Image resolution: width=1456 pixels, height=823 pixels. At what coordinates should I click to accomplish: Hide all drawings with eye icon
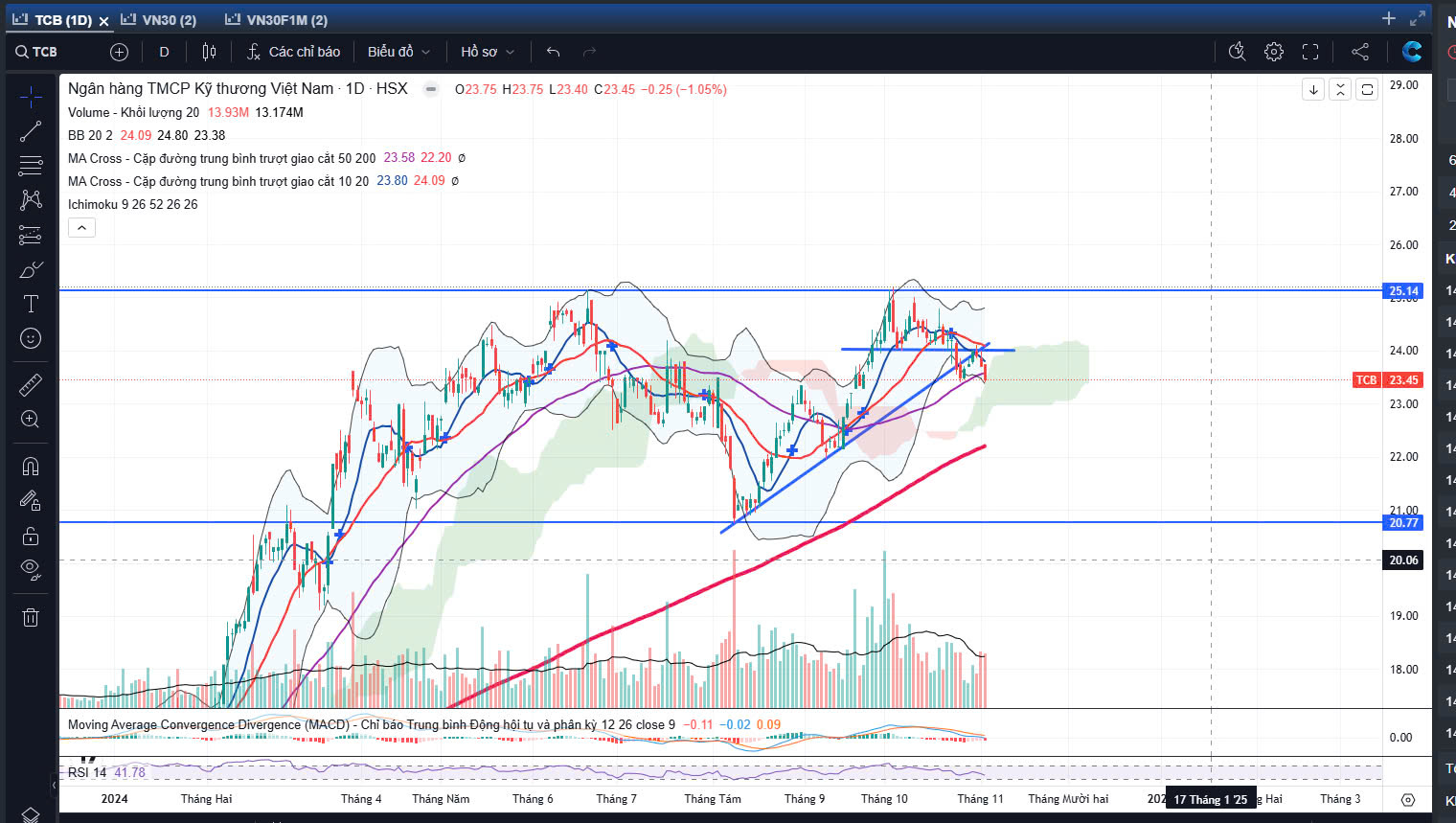[x=31, y=570]
